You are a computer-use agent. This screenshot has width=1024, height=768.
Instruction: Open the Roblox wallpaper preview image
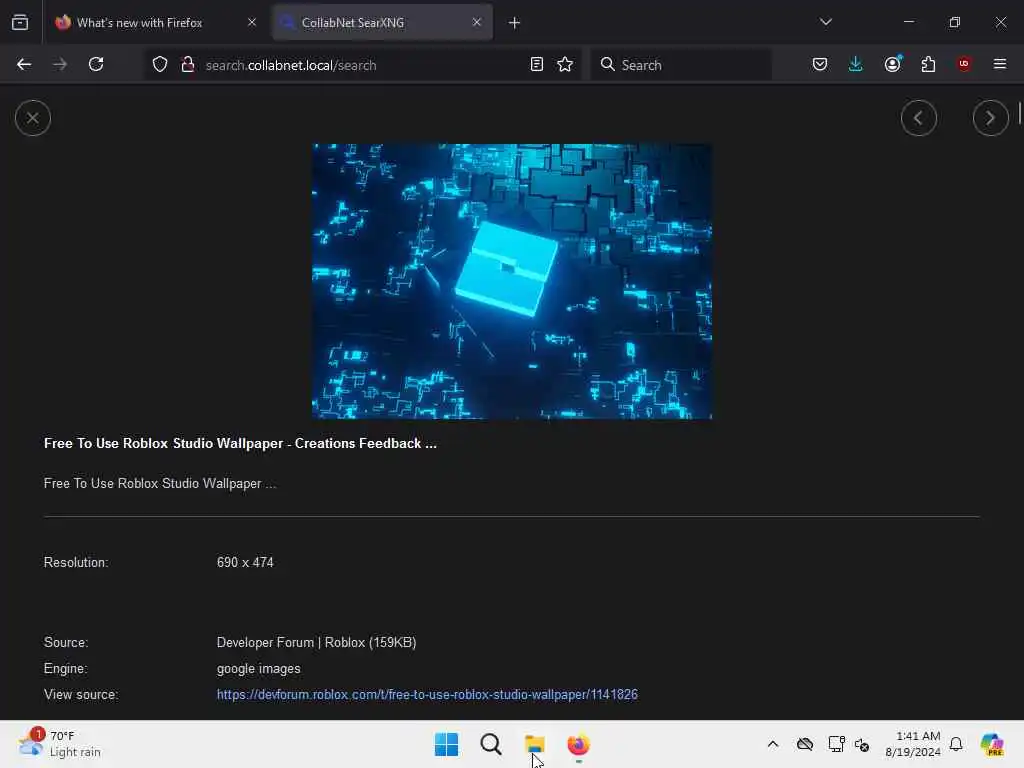pyautogui.click(x=512, y=281)
